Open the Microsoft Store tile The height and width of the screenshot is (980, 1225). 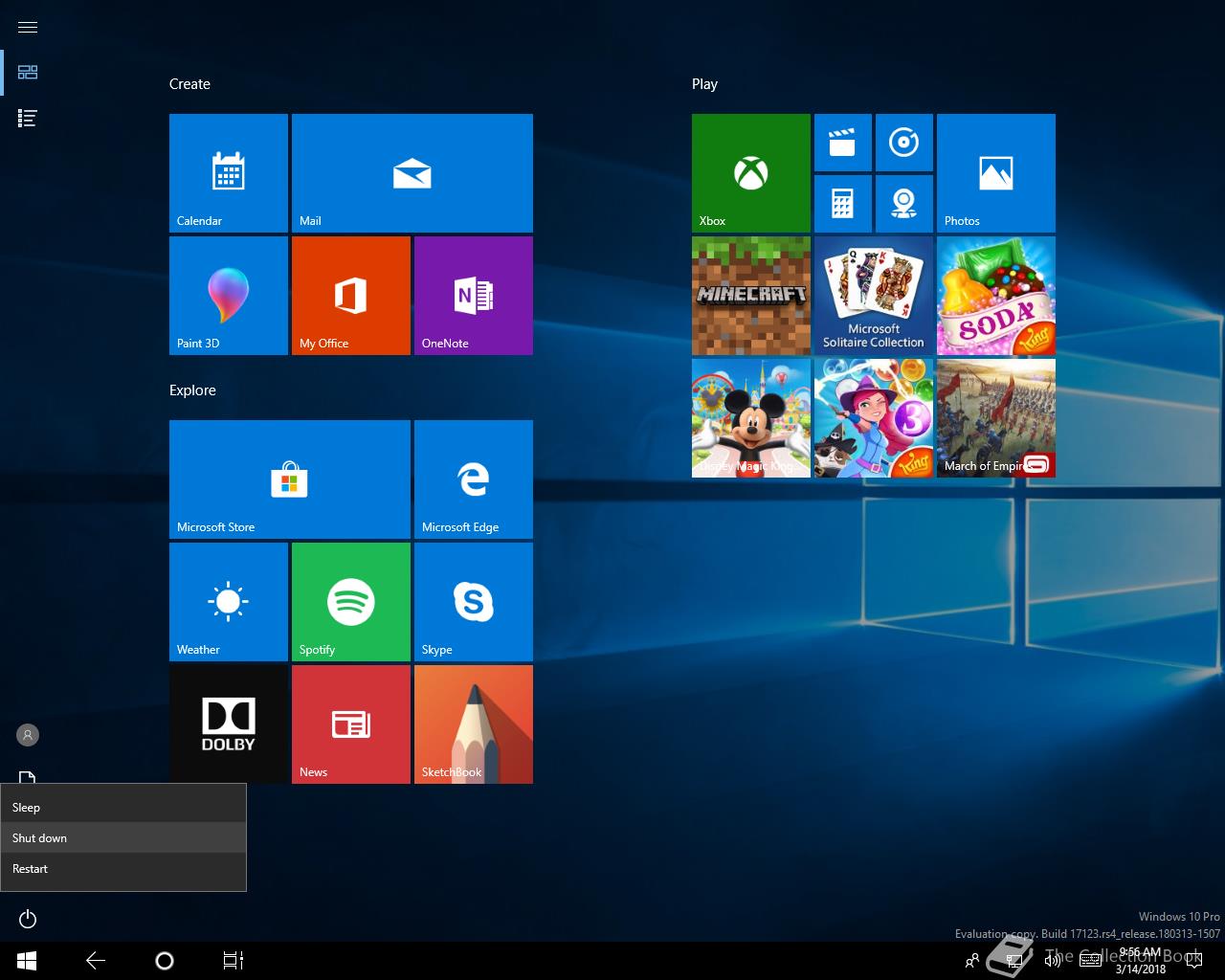(290, 479)
